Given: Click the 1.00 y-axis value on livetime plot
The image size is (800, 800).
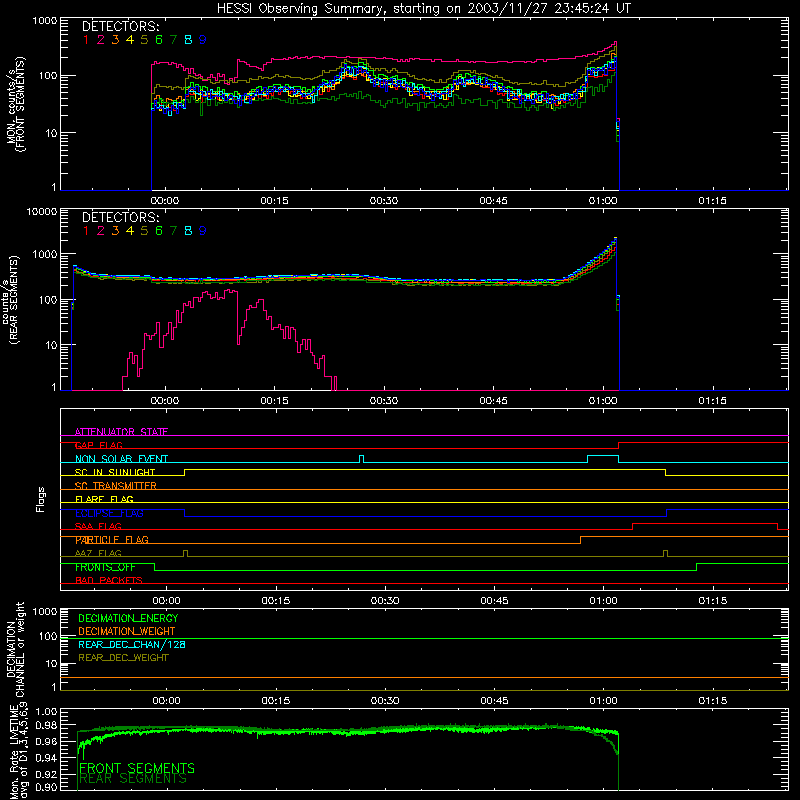Looking at the screenshot, I should pos(46,712).
